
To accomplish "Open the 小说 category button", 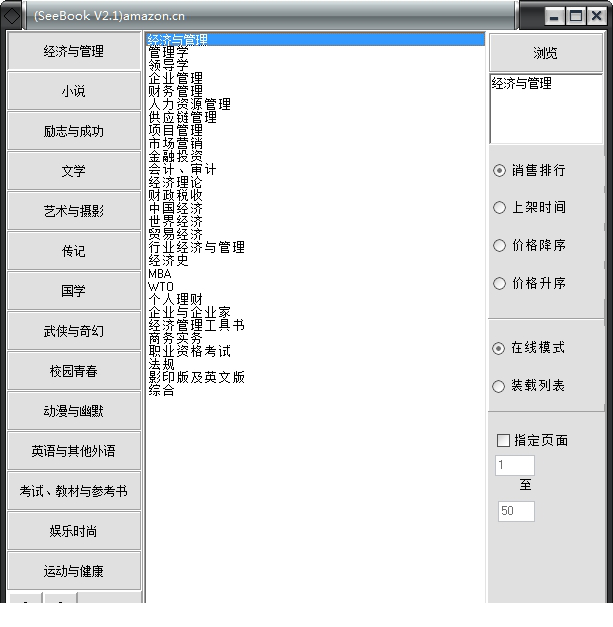I will (x=74, y=91).
